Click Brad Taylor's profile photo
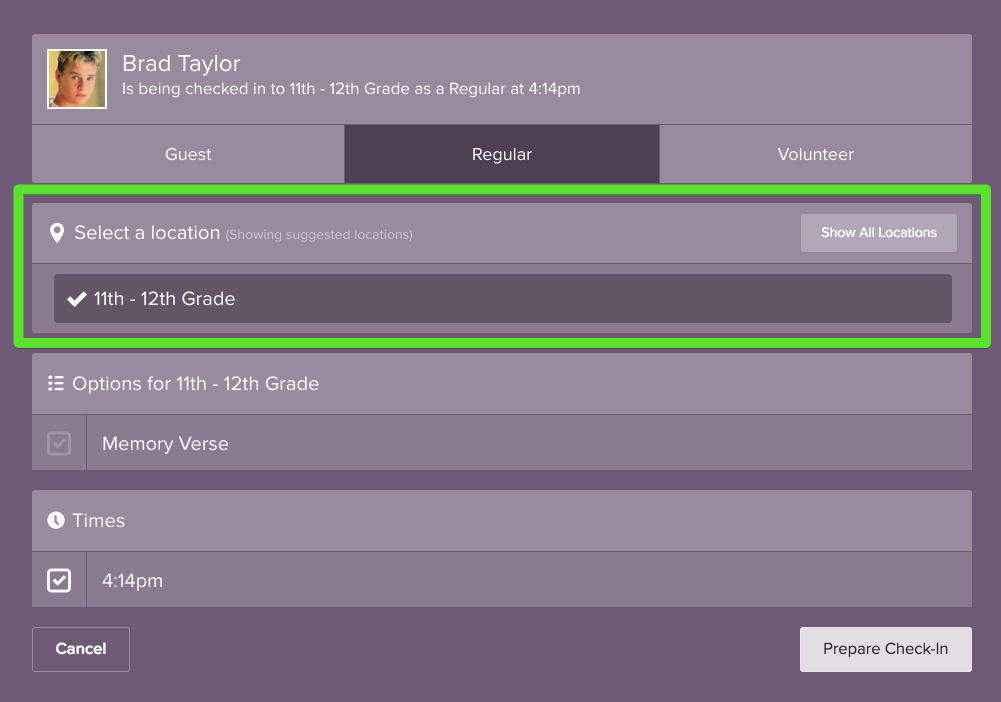This screenshot has height=702, width=1001. coord(77,79)
